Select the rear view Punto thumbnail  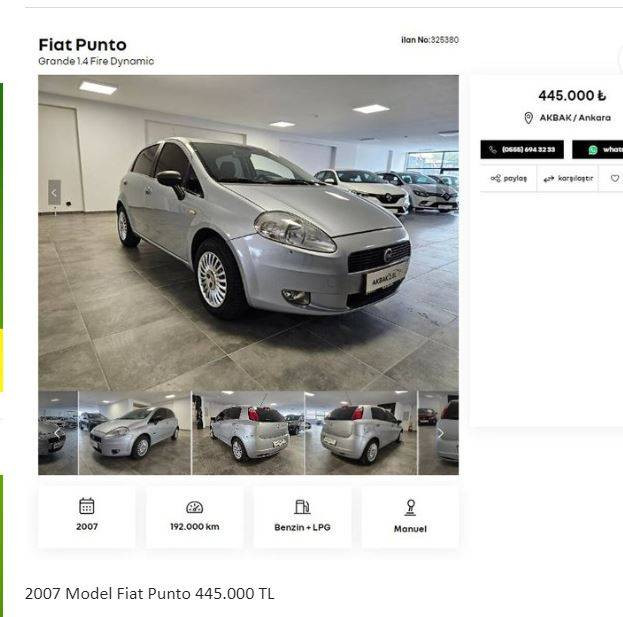point(248,433)
